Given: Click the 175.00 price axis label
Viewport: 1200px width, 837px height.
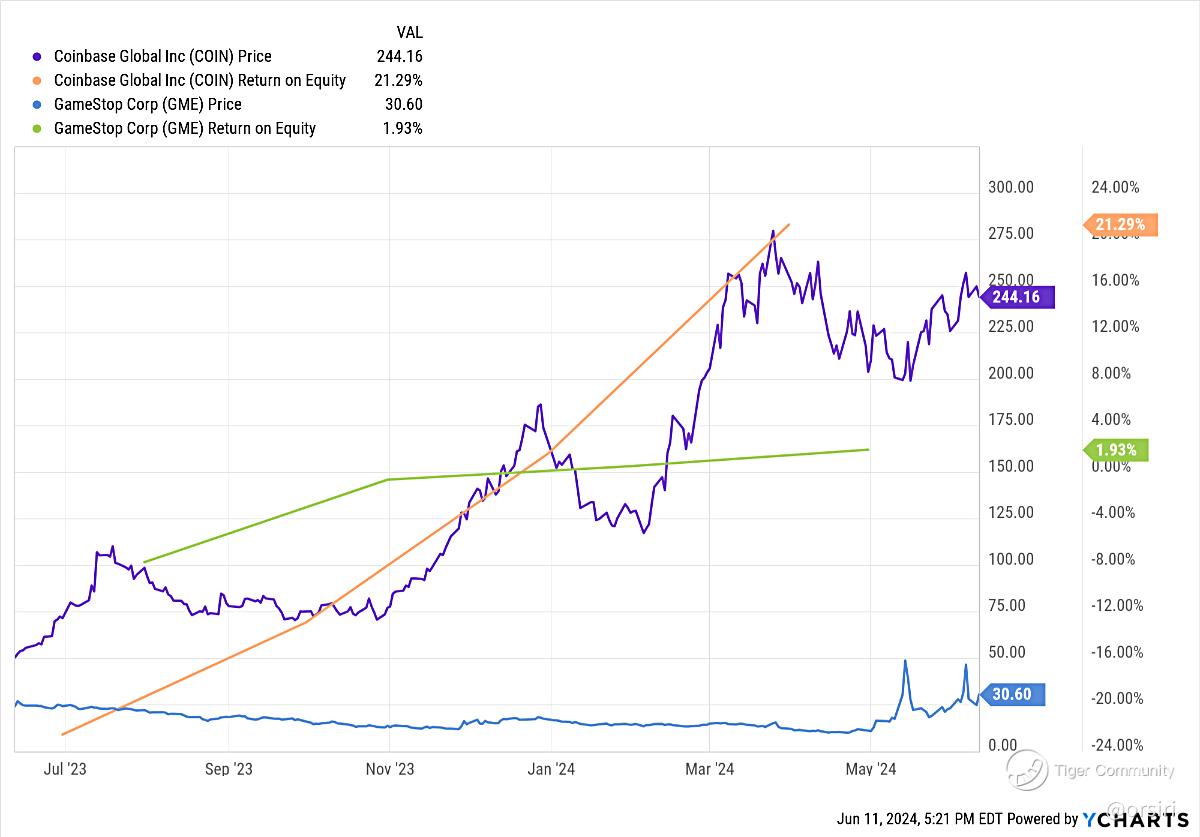Looking at the screenshot, I should pos(1013,420).
